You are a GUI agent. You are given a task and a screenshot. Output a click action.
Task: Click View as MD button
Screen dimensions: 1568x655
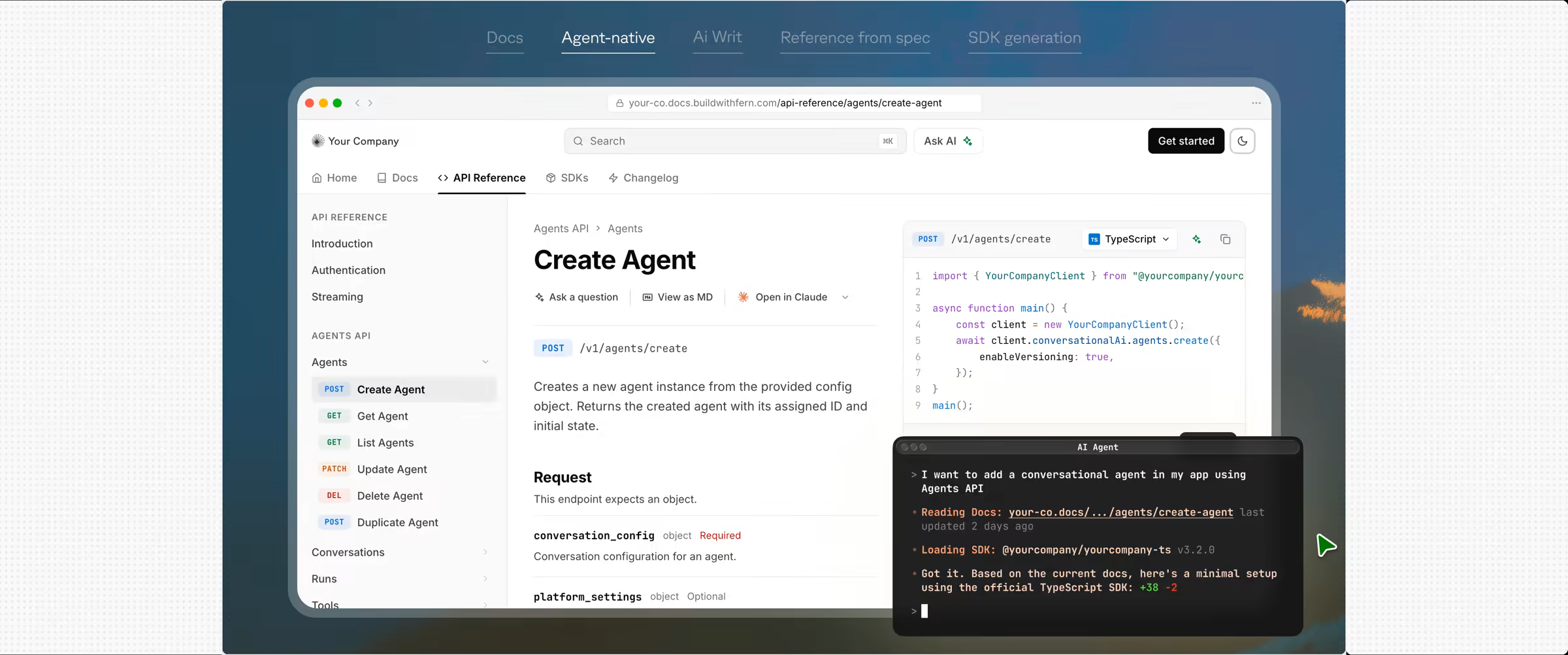click(x=678, y=297)
